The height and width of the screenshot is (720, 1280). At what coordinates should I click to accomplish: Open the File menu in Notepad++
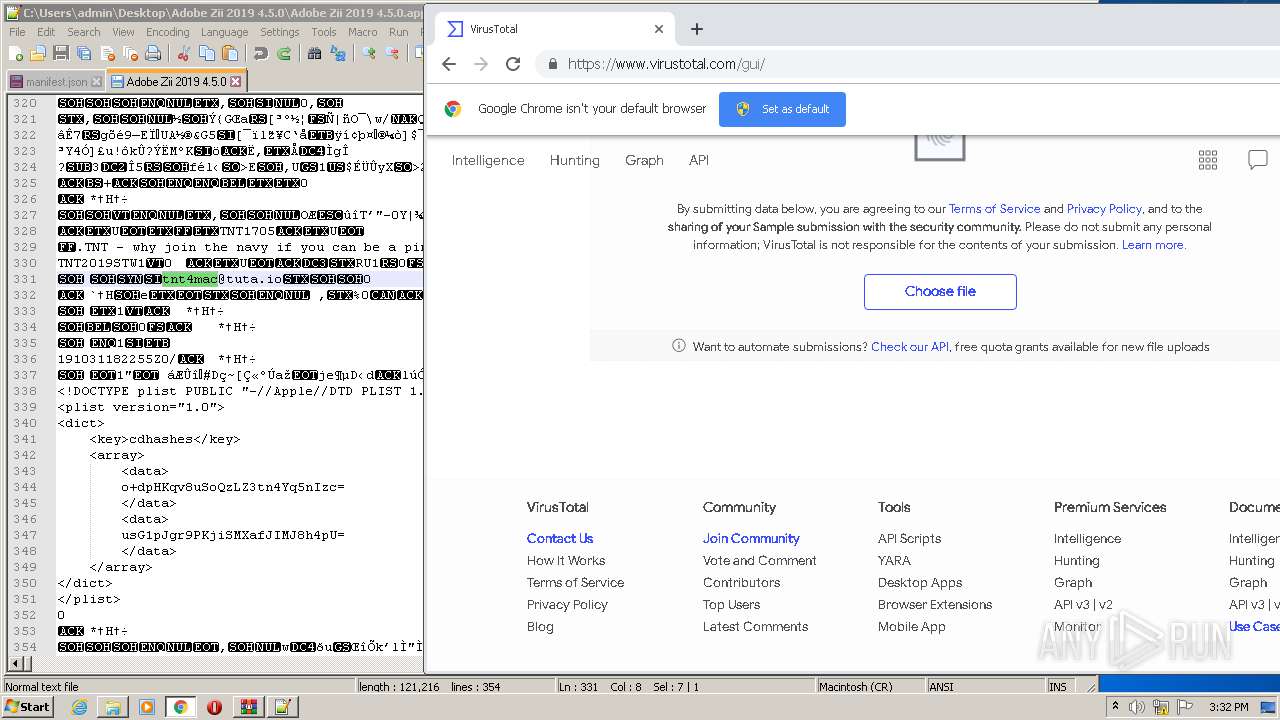tap(17, 32)
